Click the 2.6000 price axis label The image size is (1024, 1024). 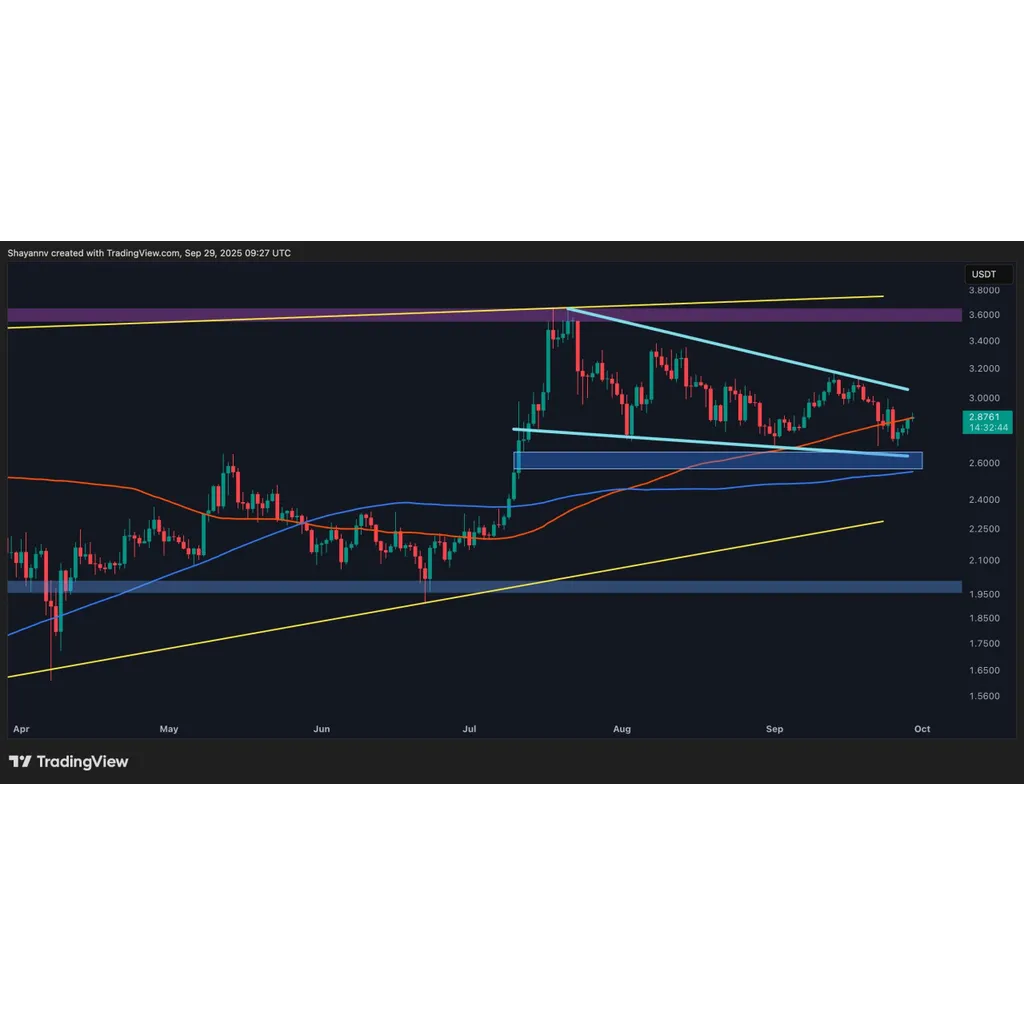(x=984, y=463)
